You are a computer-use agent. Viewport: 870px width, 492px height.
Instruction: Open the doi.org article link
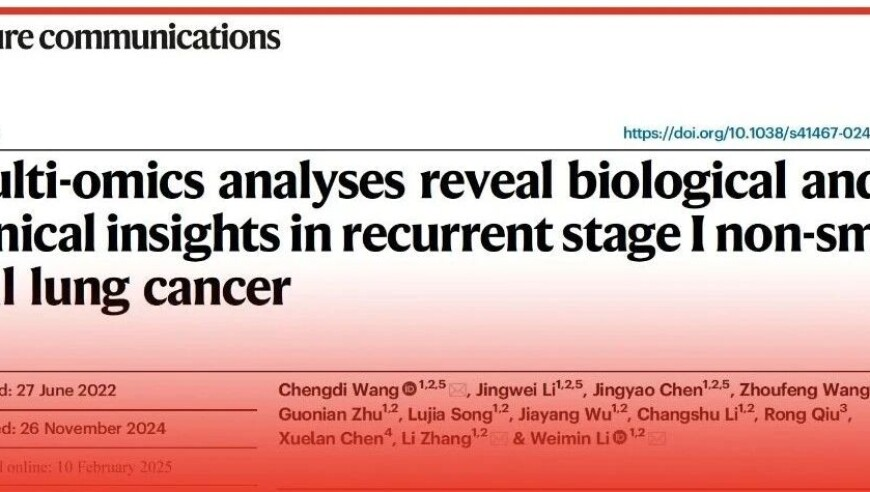(x=746, y=133)
